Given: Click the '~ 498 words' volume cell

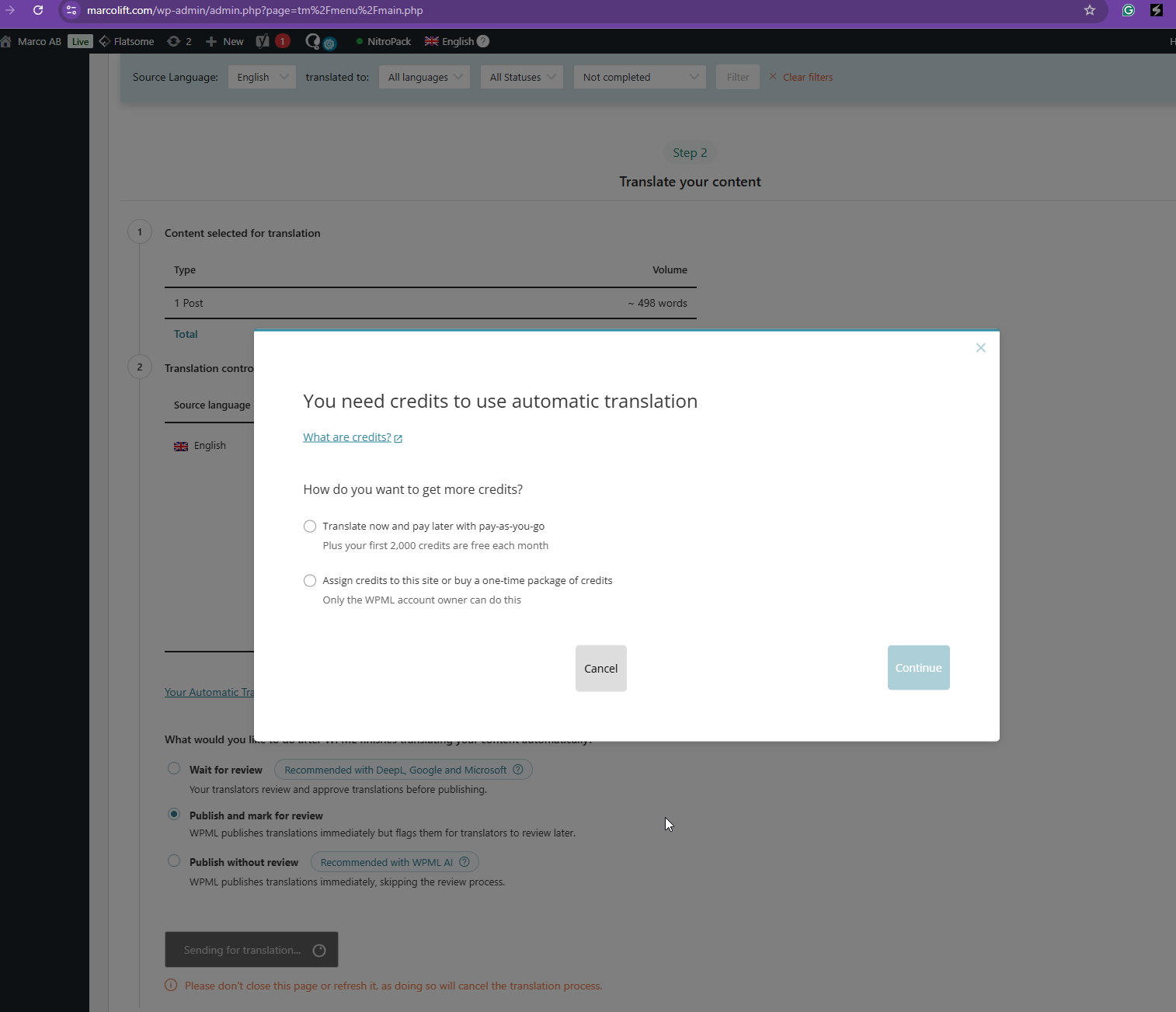Looking at the screenshot, I should [658, 303].
